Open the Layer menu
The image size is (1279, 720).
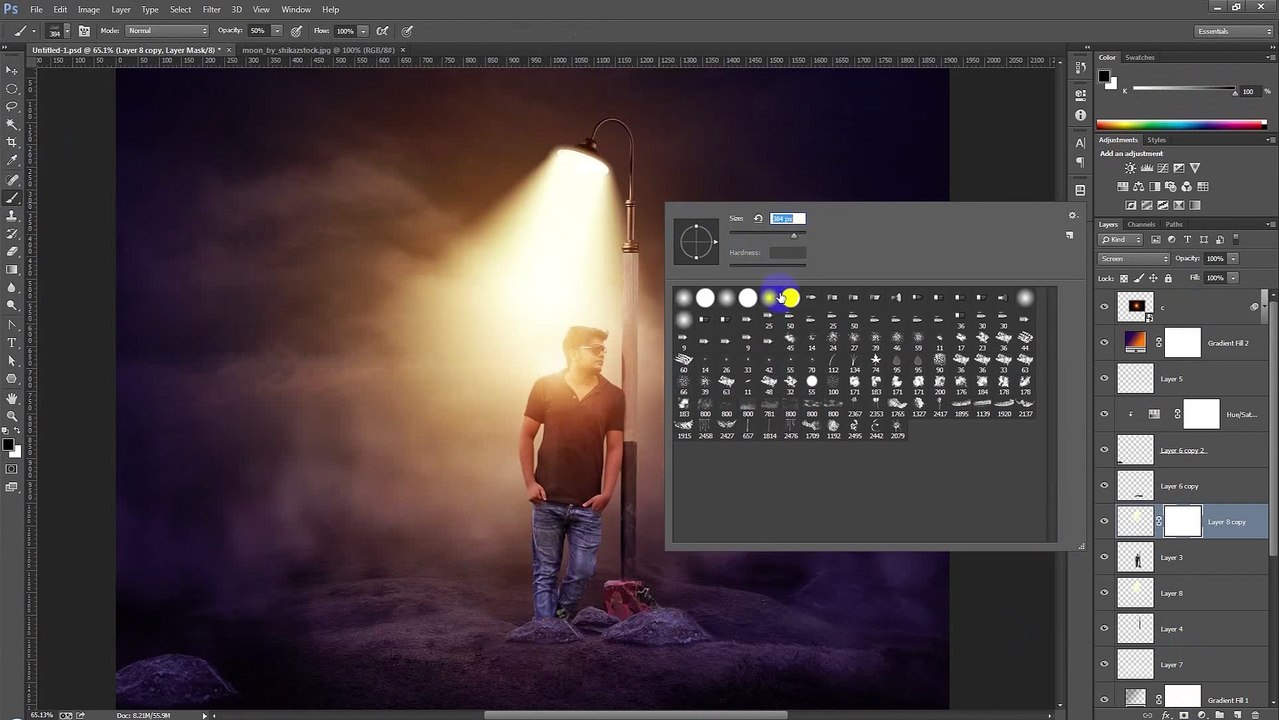point(121,9)
